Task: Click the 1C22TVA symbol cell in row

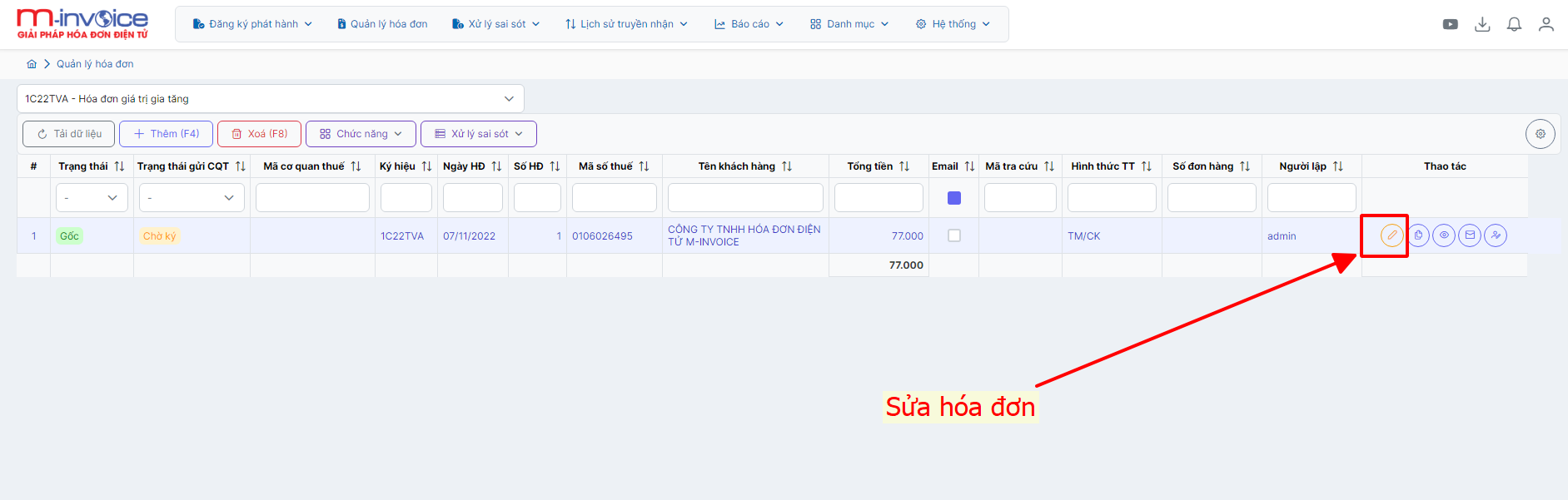Action: pos(402,236)
